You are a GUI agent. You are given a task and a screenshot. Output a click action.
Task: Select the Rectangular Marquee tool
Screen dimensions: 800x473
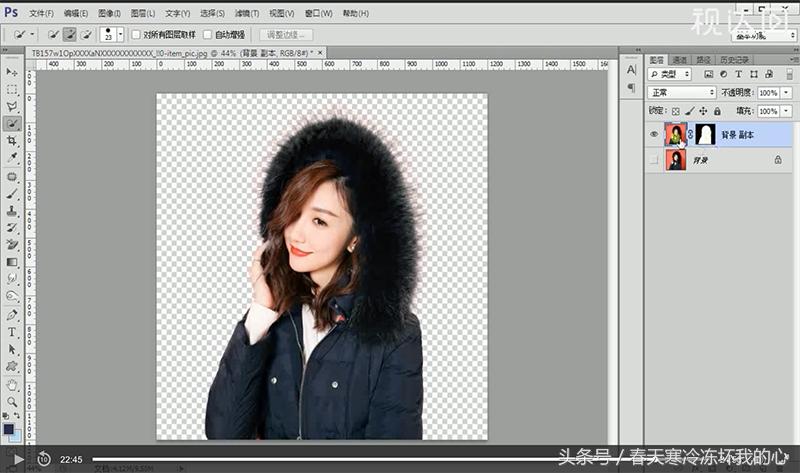click(x=12, y=89)
